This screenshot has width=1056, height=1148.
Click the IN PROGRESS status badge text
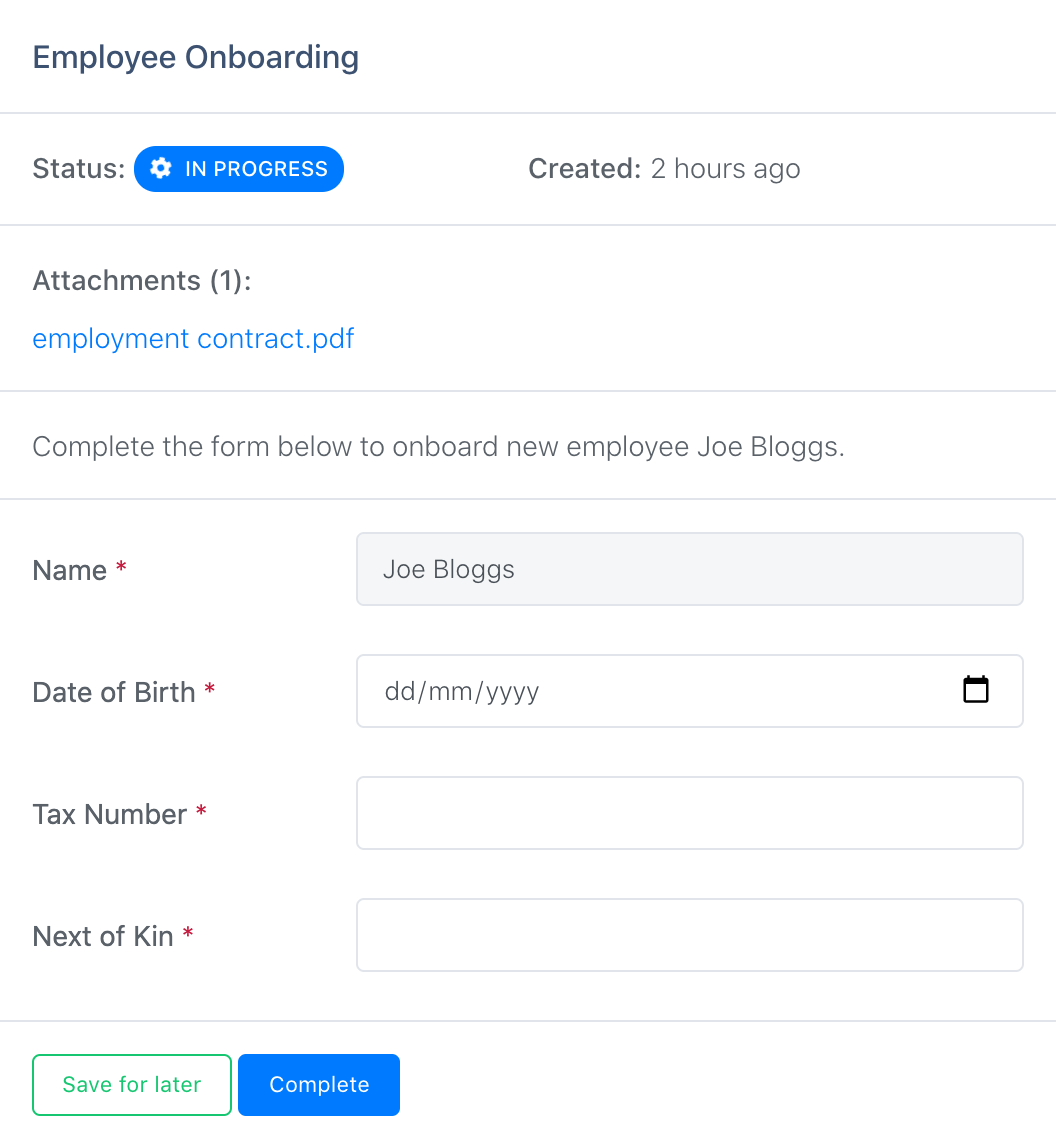click(256, 169)
